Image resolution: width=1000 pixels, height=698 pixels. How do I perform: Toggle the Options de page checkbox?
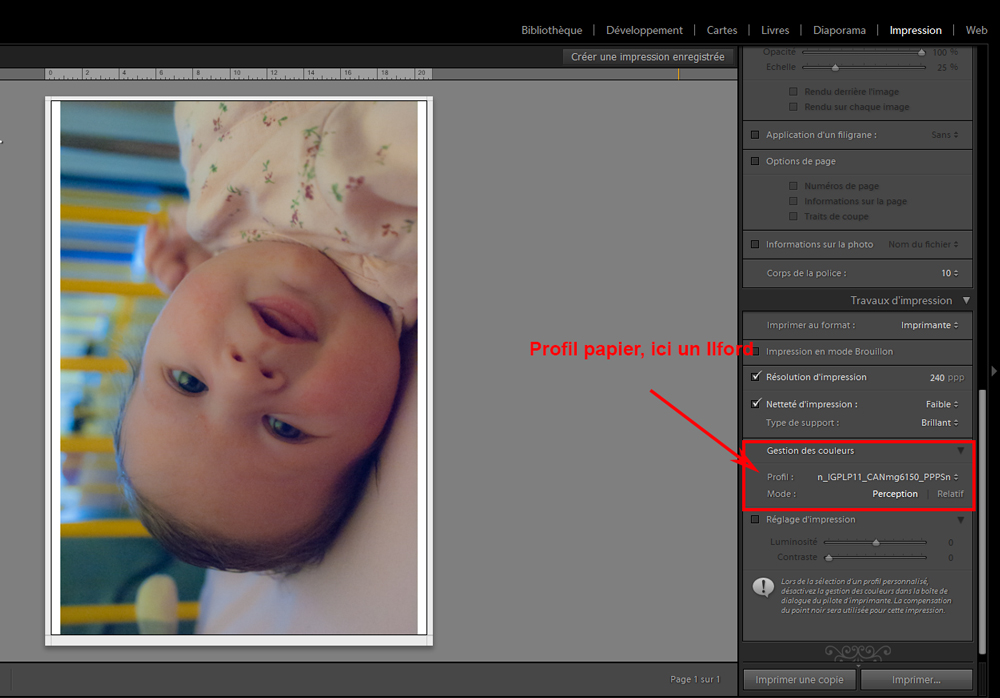pyautogui.click(x=755, y=161)
